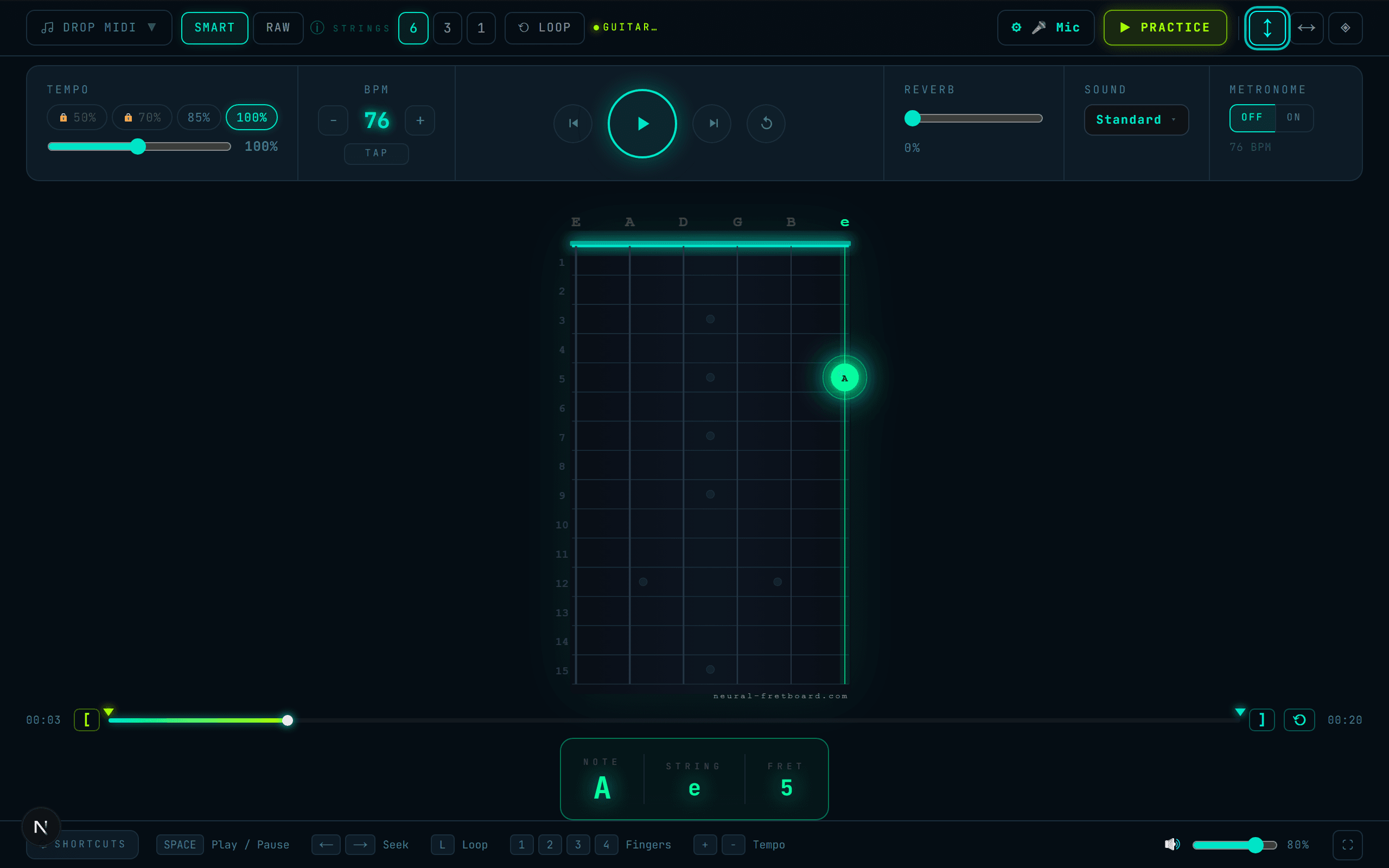Select vertical fretboard orientation icon
1389x868 pixels.
(1267, 28)
